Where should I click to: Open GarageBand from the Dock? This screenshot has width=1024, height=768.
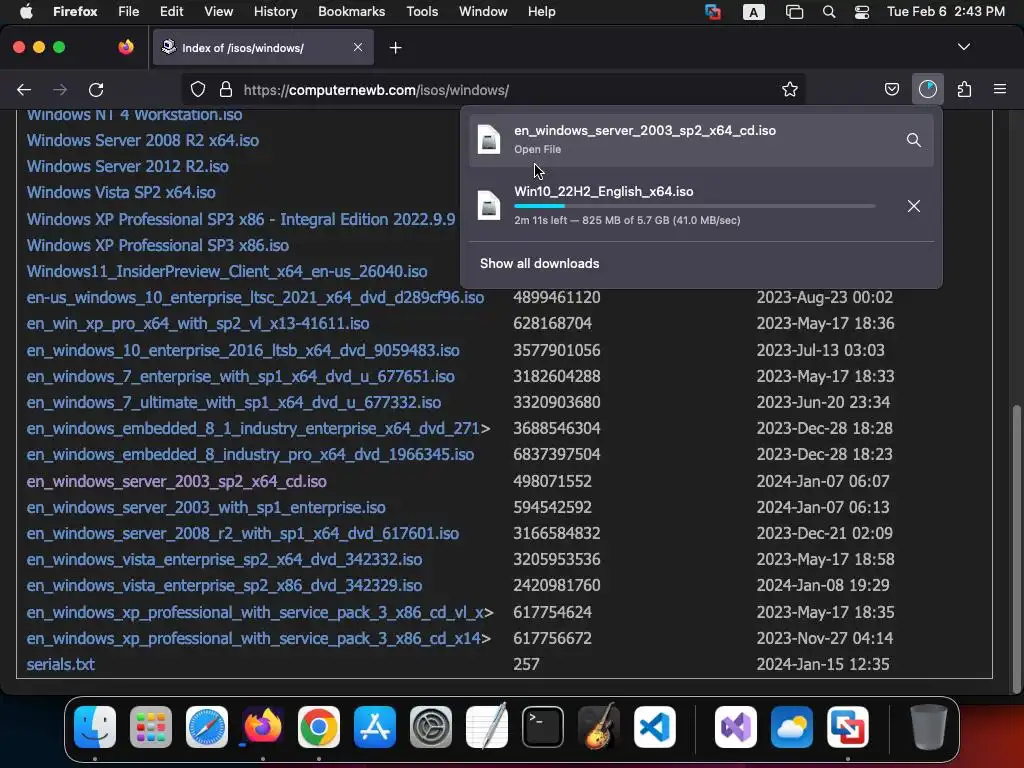(599, 726)
